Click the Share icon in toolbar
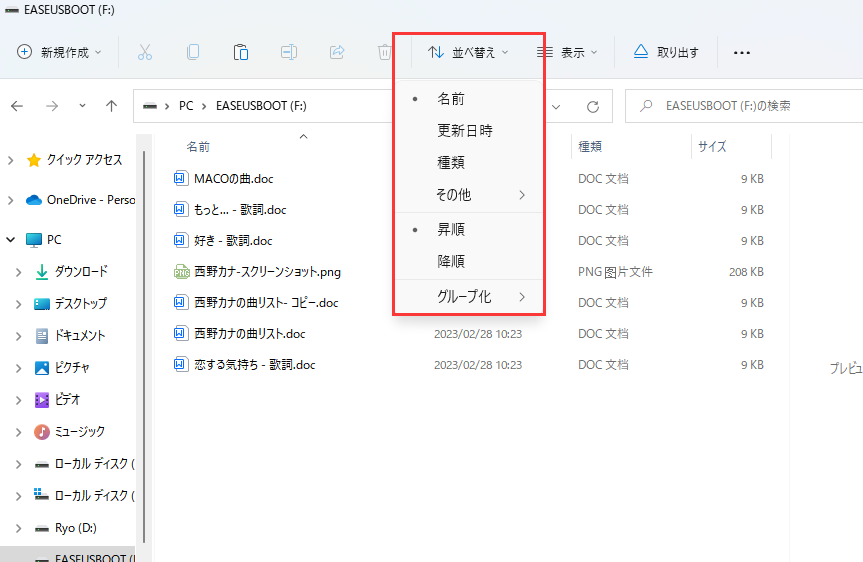This screenshot has height=562, width=863. click(x=337, y=52)
